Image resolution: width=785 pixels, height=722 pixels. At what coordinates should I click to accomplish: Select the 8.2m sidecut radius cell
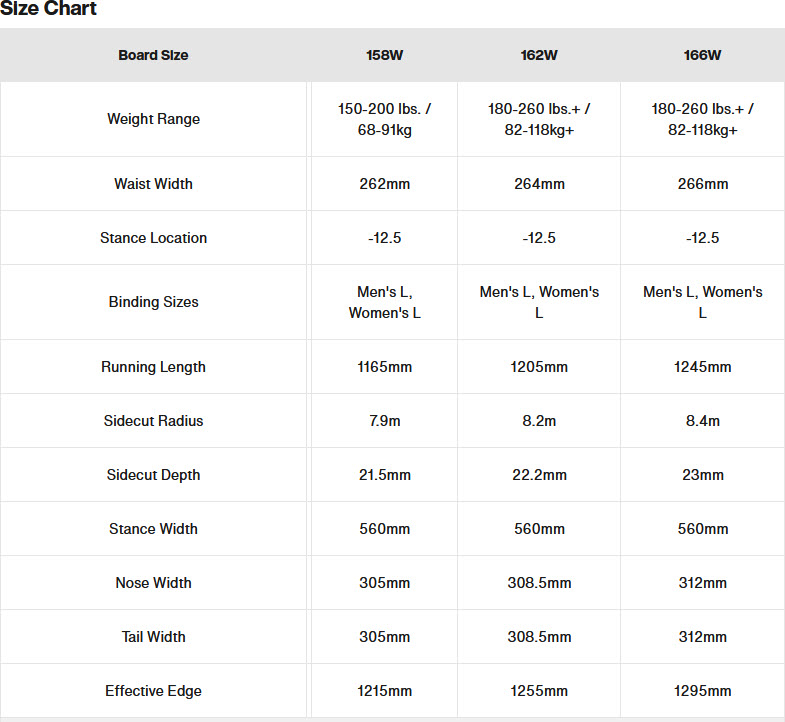click(x=539, y=421)
